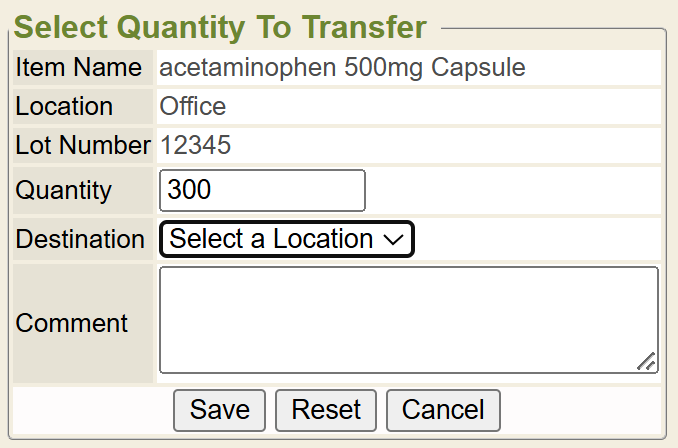Click inside the Comment text area
Screen dimensions: 678x448
tap(408, 320)
